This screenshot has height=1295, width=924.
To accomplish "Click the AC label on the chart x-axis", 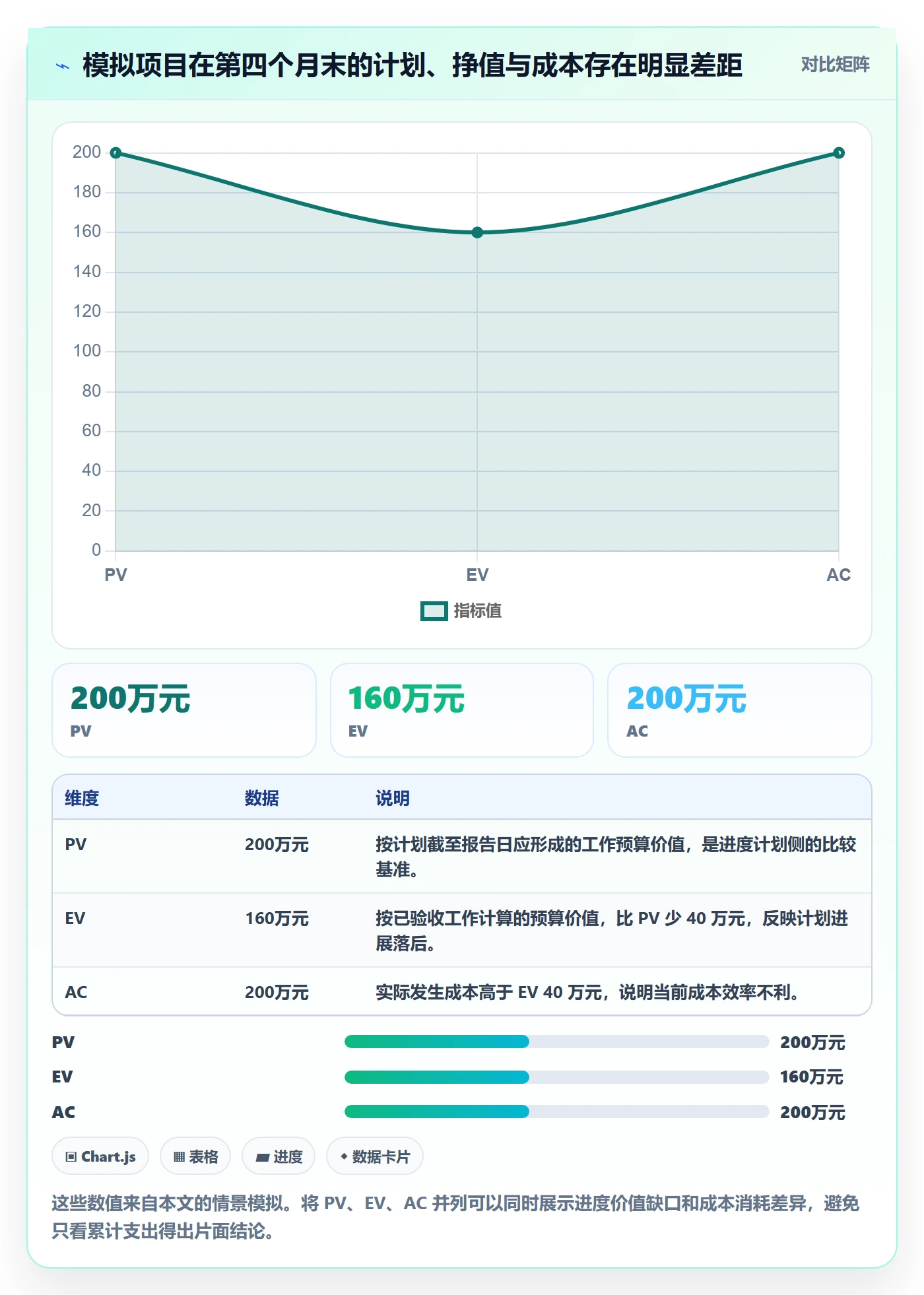I will pos(839,575).
